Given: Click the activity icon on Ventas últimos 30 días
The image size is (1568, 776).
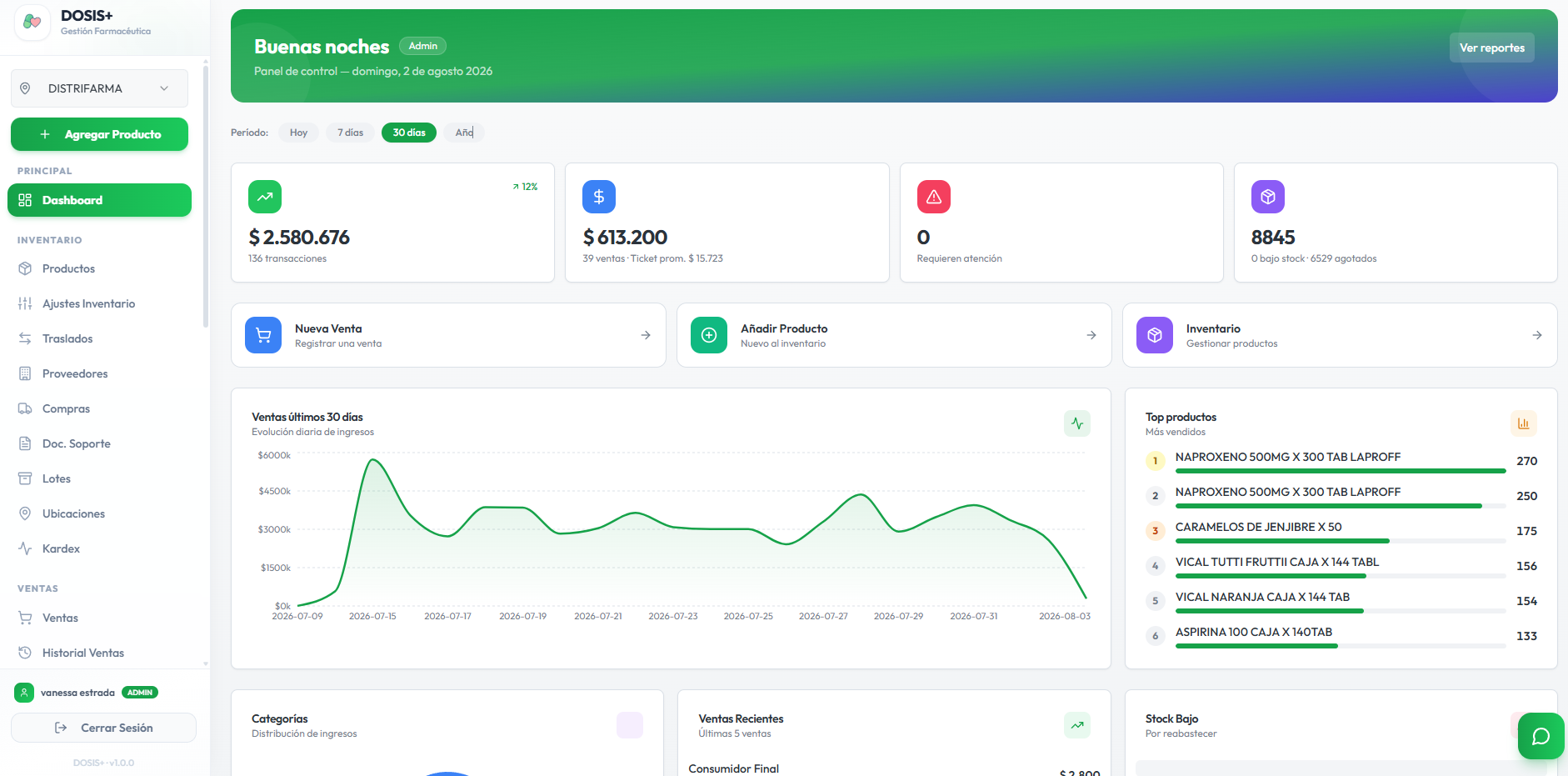Looking at the screenshot, I should (x=1077, y=423).
